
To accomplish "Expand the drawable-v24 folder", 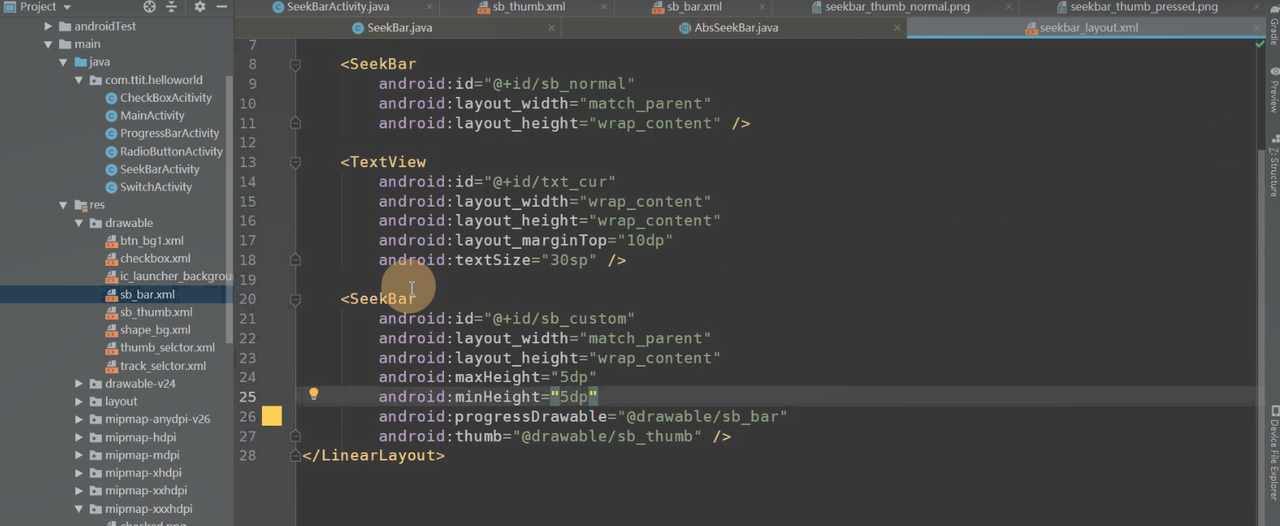I will [x=80, y=383].
